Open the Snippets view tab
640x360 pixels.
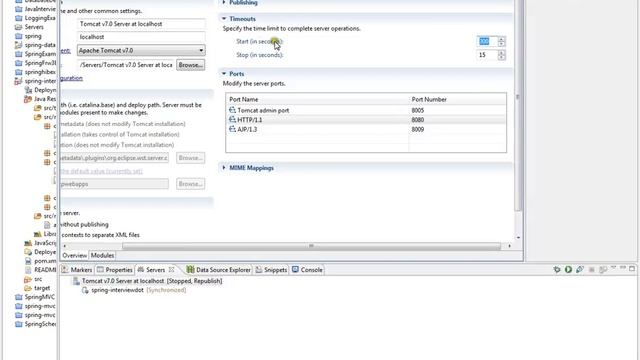(271, 270)
